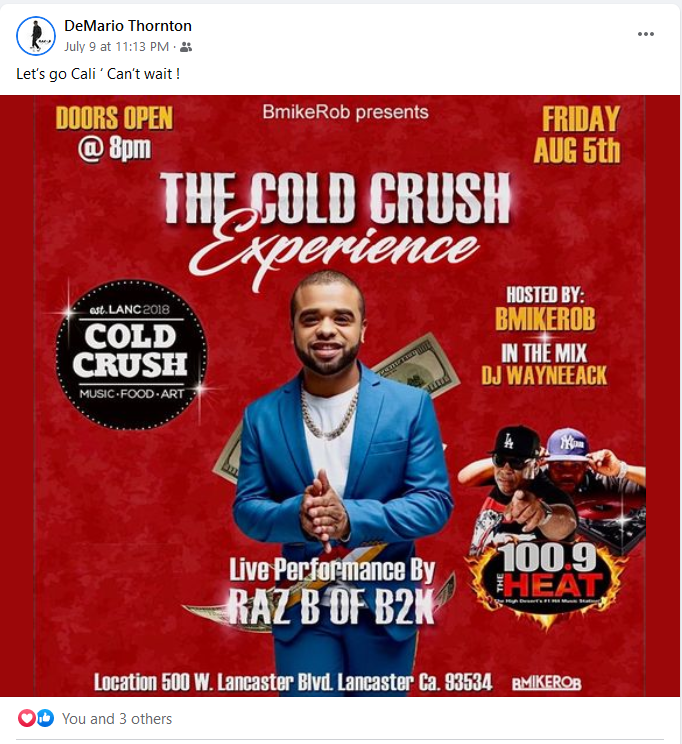The image size is (682, 744).
Task: Open the "You and 3 others" reactions list
Action: [117, 719]
